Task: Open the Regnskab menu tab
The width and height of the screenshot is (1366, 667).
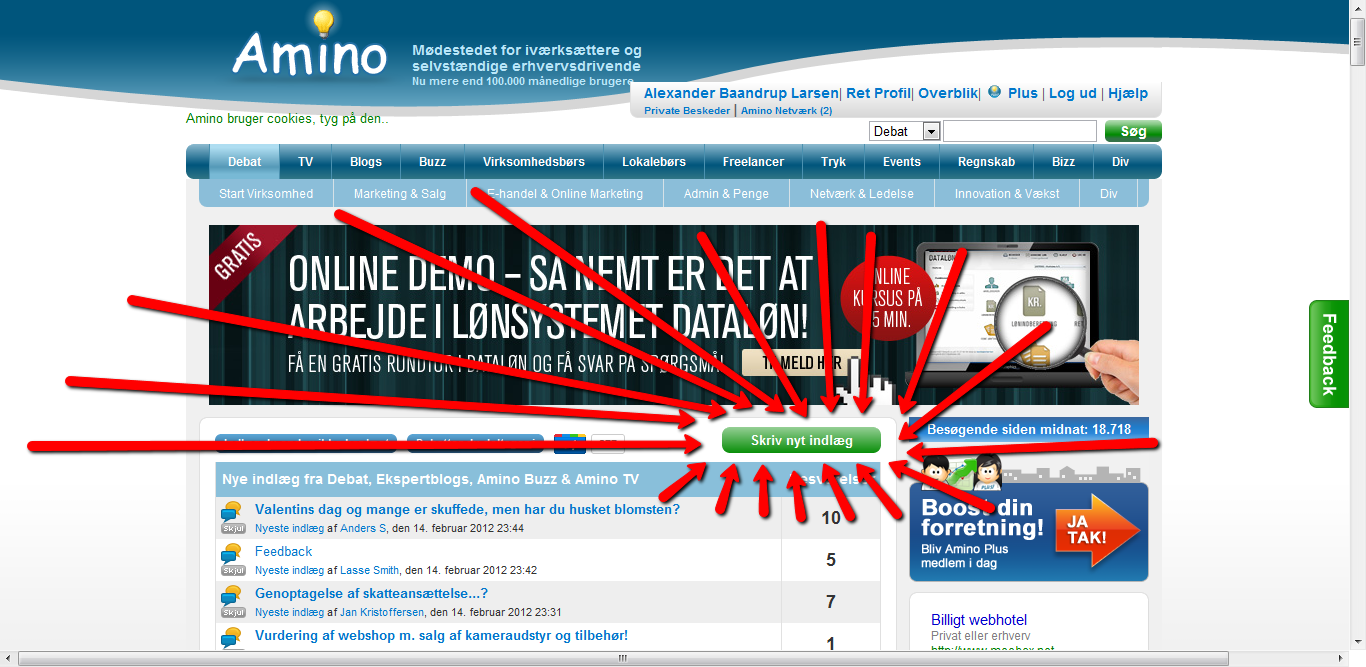Action: pos(986,161)
